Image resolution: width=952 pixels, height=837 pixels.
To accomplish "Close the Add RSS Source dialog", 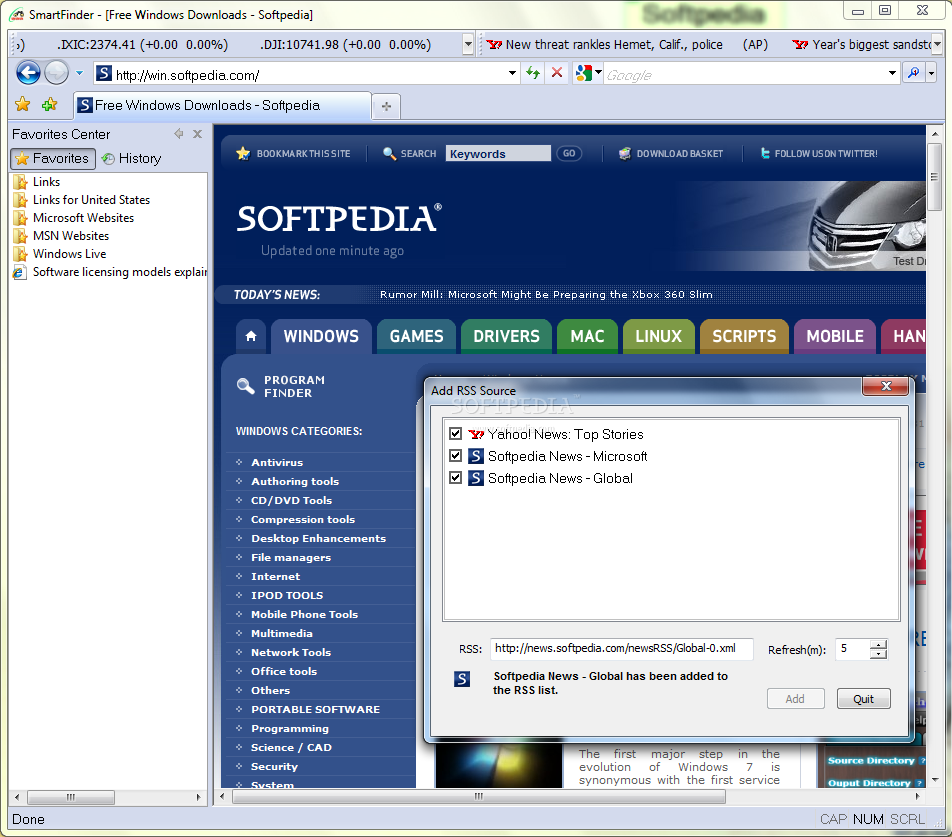I will coord(886,386).
